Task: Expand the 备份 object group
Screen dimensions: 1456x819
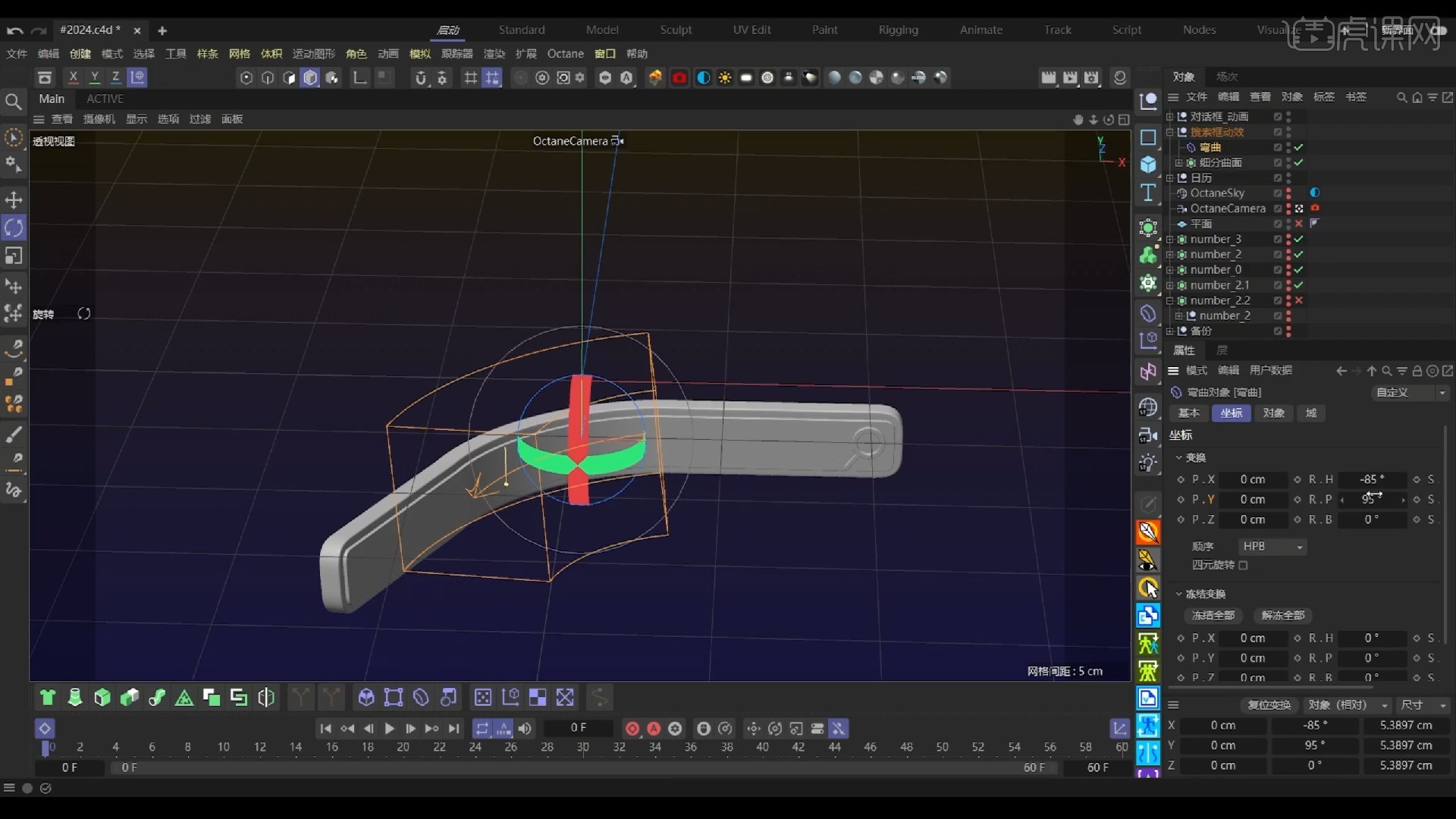Action: click(x=1170, y=331)
